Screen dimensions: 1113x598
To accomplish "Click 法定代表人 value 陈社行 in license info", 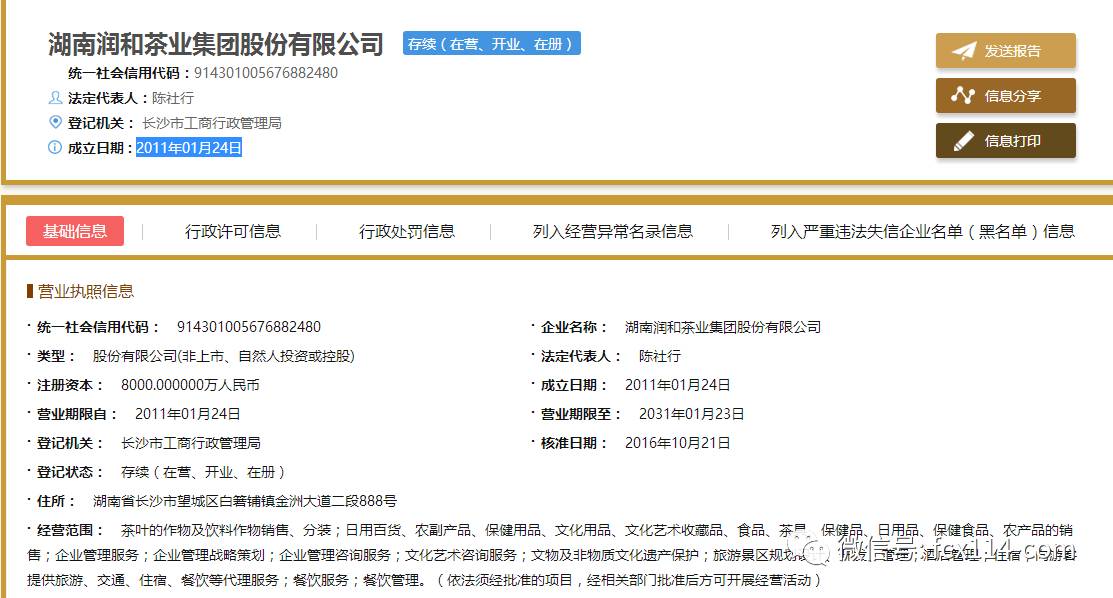I will 659,356.
